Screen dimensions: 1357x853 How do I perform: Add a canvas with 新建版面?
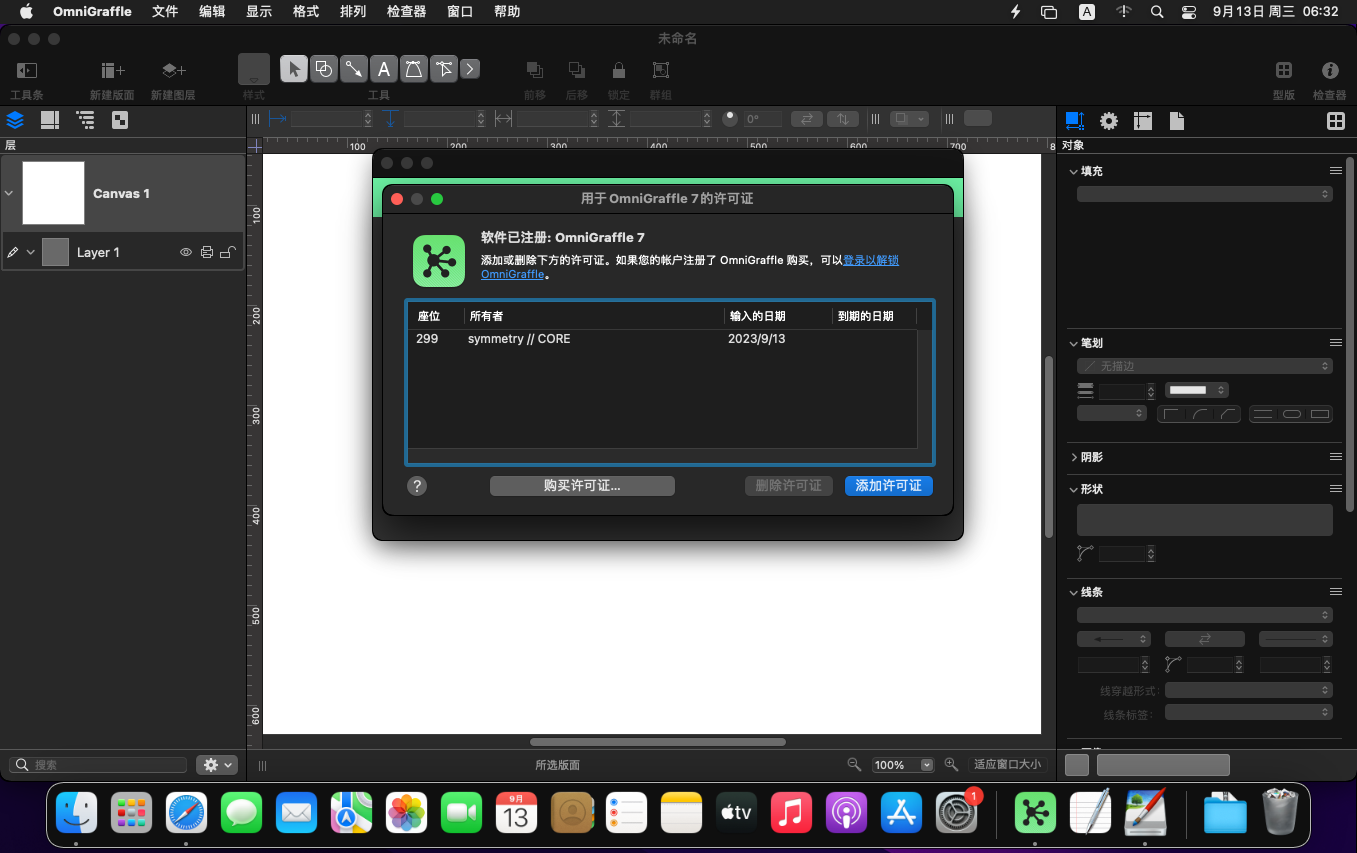click(x=112, y=70)
